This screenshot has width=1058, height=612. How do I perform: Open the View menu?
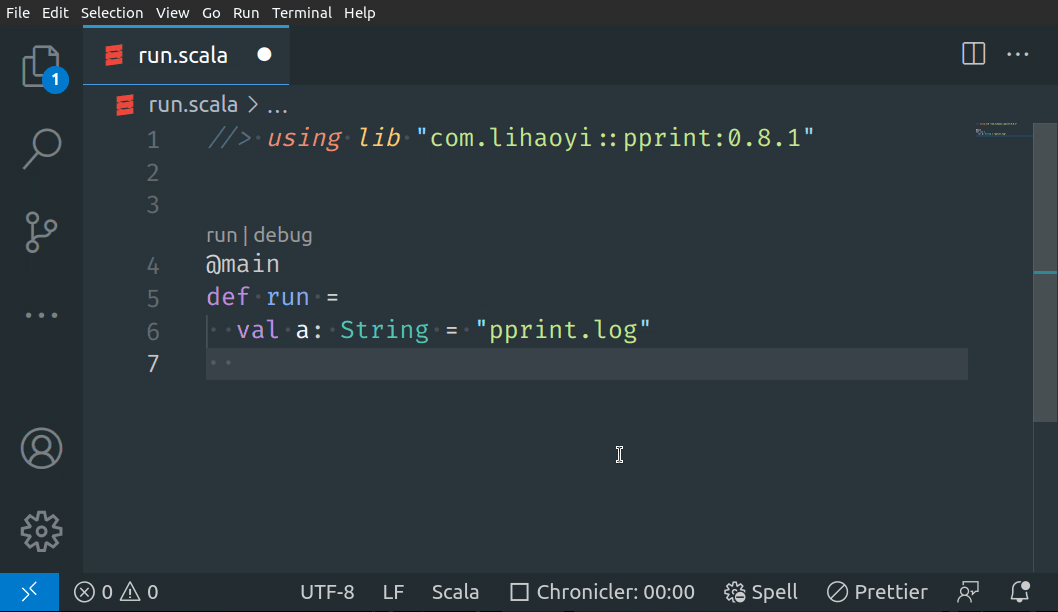coord(172,13)
